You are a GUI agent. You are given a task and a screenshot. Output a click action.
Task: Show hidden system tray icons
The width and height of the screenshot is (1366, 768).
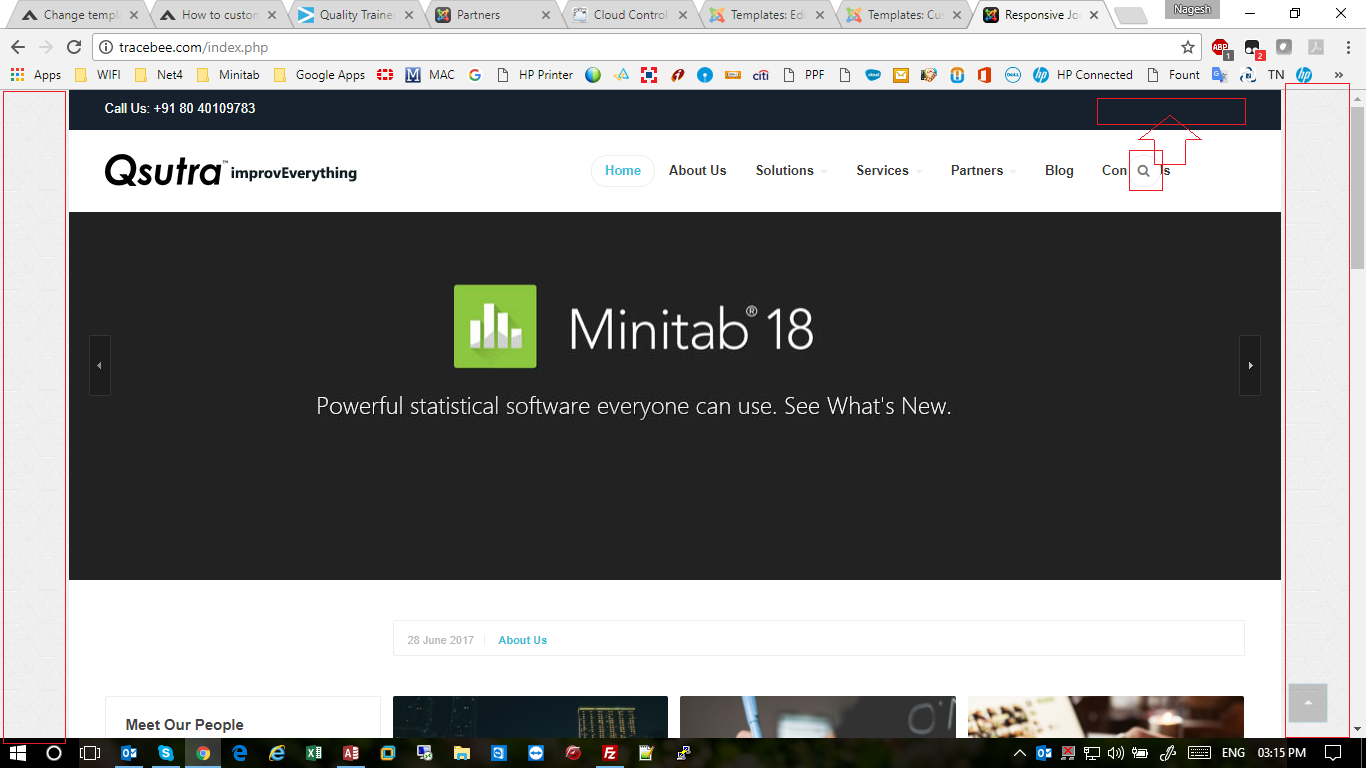(x=1020, y=753)
